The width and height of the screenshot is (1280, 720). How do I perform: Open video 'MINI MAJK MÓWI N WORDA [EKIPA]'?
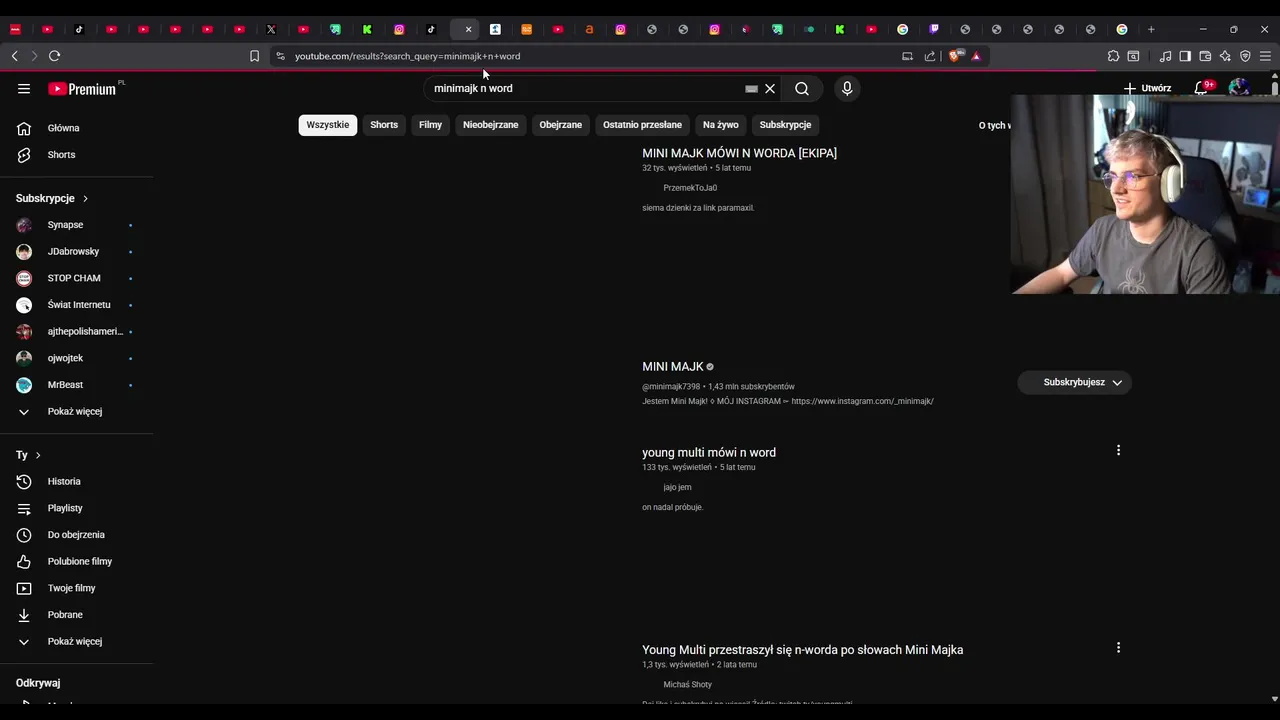pyautogui.click(x=739, y=153)
